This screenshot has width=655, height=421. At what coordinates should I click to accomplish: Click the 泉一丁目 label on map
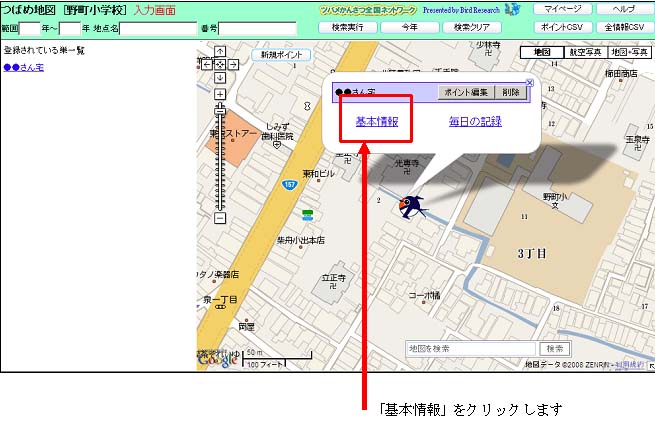click(x=220, y=299)
